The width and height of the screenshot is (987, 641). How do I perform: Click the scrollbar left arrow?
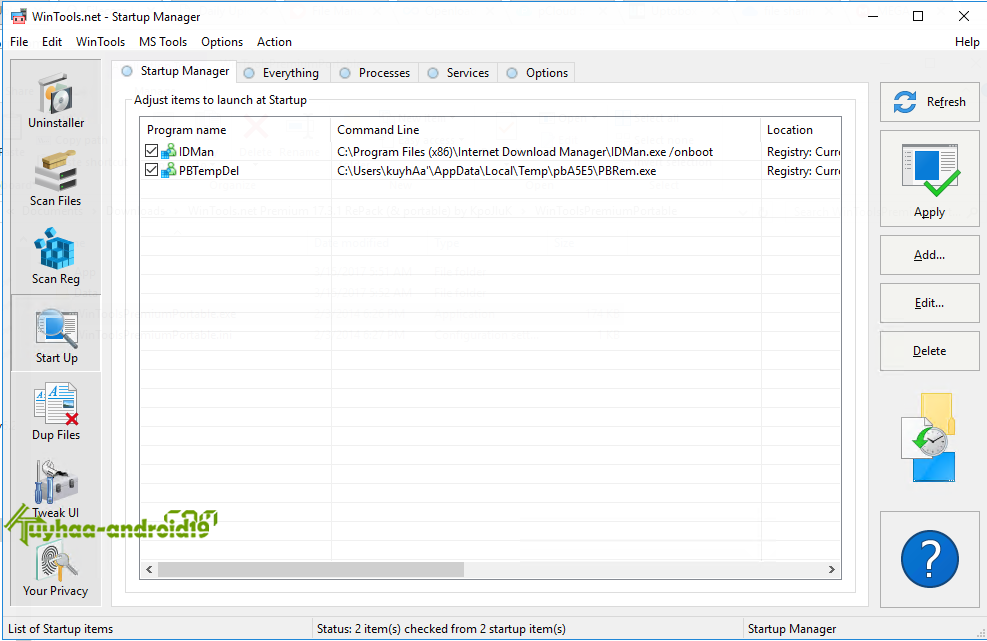click(149, 569)
